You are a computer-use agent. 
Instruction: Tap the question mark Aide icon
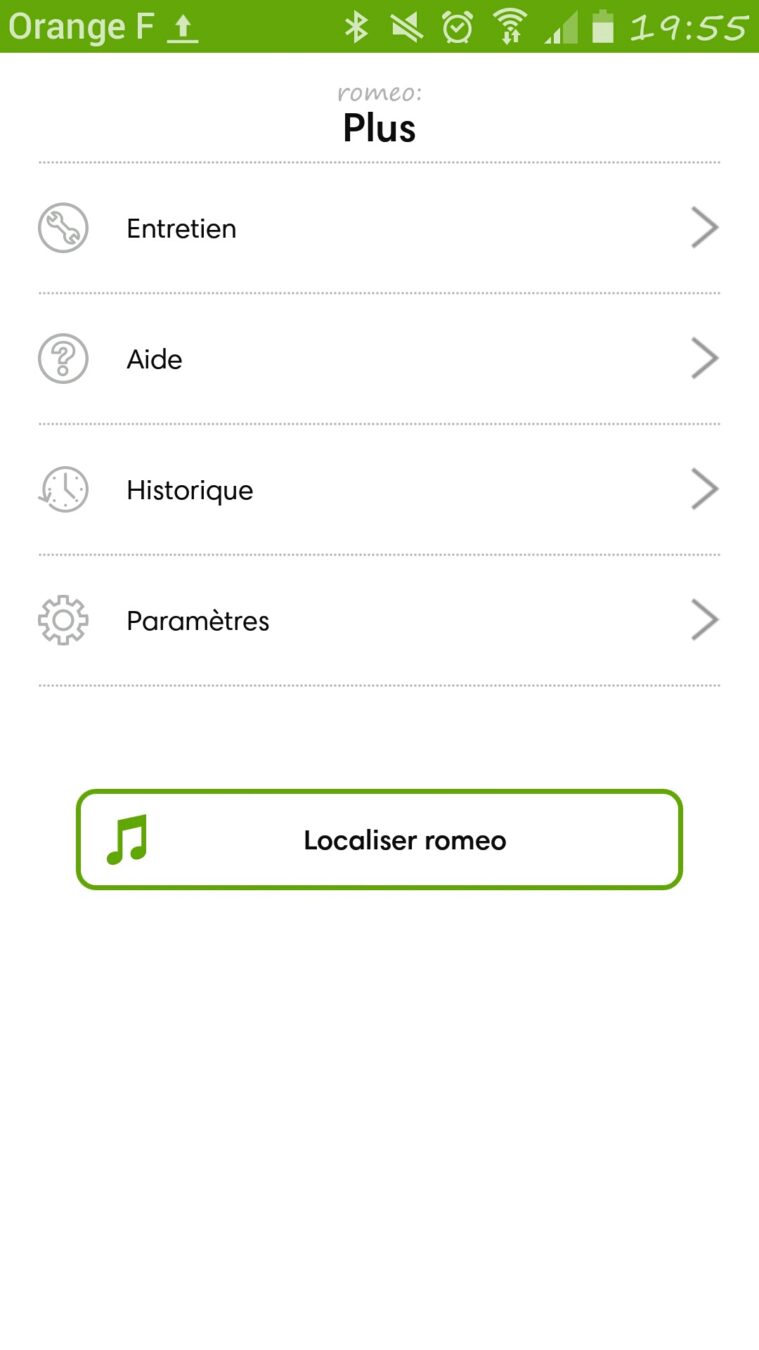pos(63,359)
